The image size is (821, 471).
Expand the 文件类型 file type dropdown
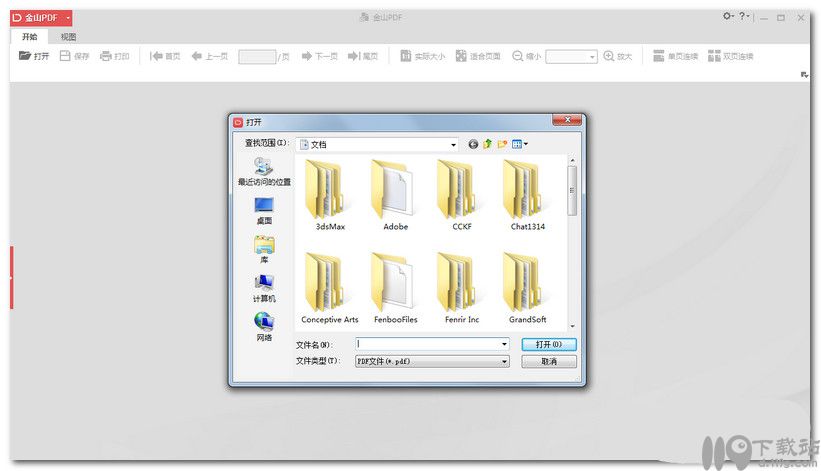pyautogui.click(x=504, y=361)
